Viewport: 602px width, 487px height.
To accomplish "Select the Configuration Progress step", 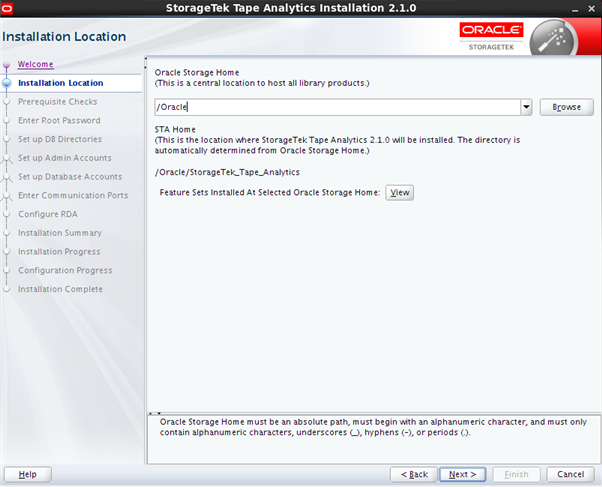I will [65, 270].
